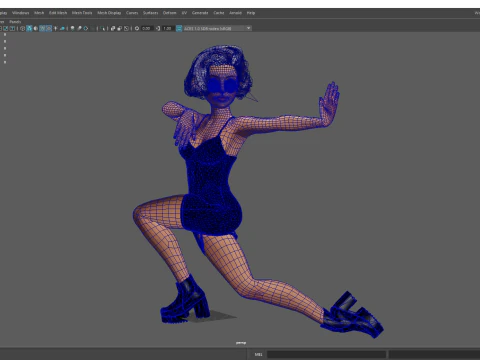The height and width of the screenshot is (360, 480).
Task: Click the MEL script language label
Action: (x=258, y=354)
